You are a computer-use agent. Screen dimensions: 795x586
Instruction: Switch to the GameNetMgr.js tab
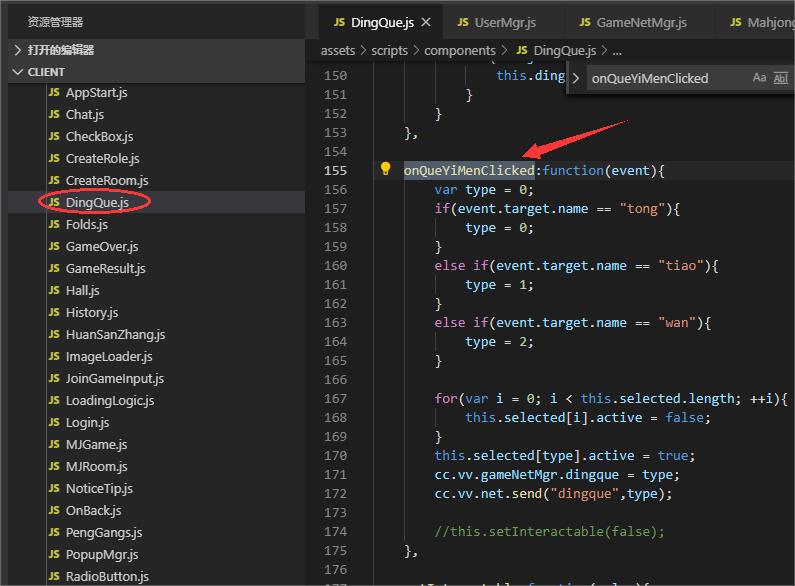[633, 22]
